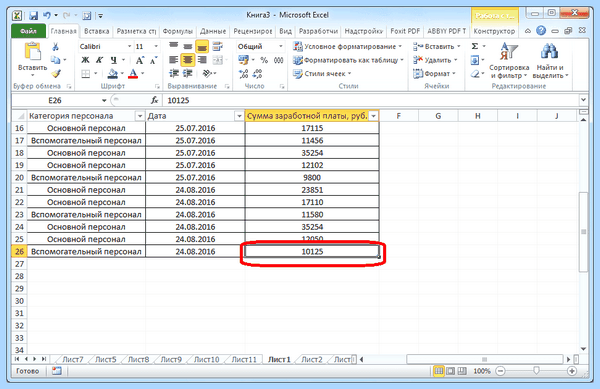Switch to sheet tab Лист2

point(311,360)
